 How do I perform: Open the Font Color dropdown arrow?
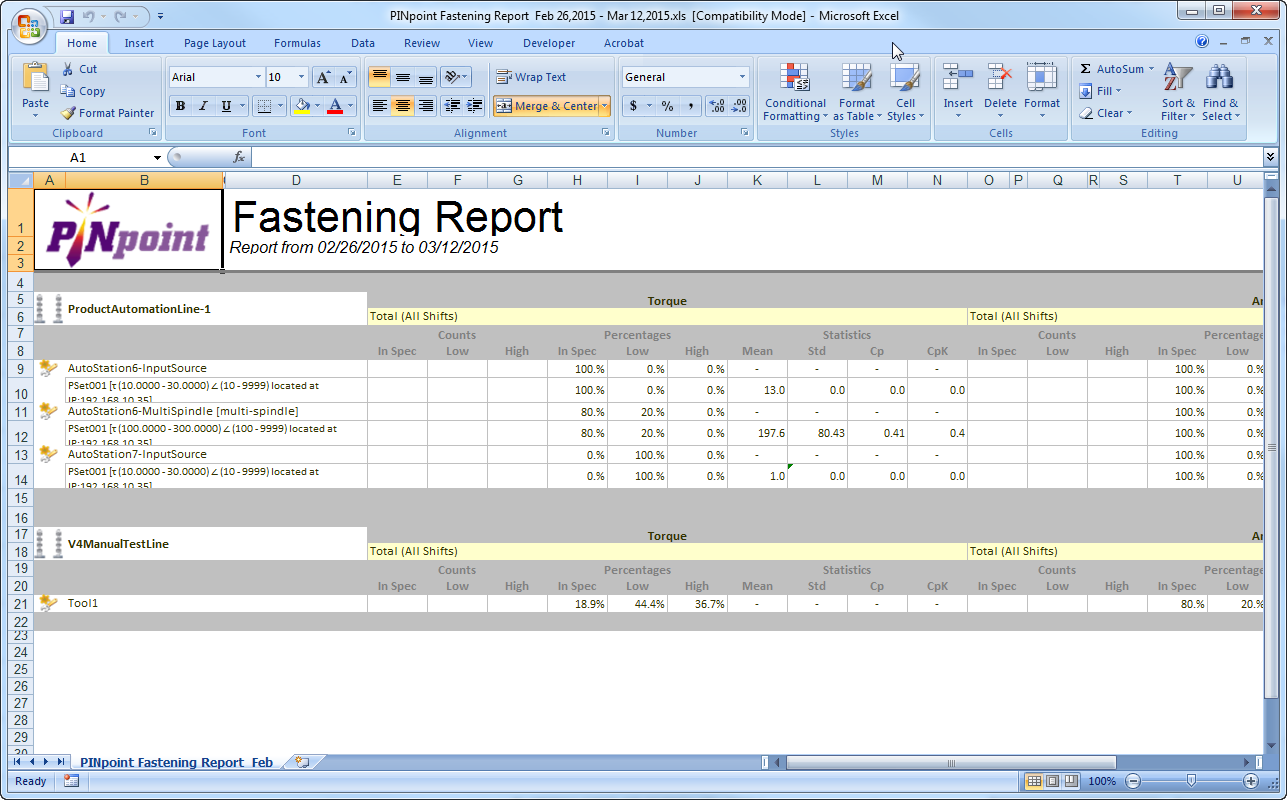[351, 106]
